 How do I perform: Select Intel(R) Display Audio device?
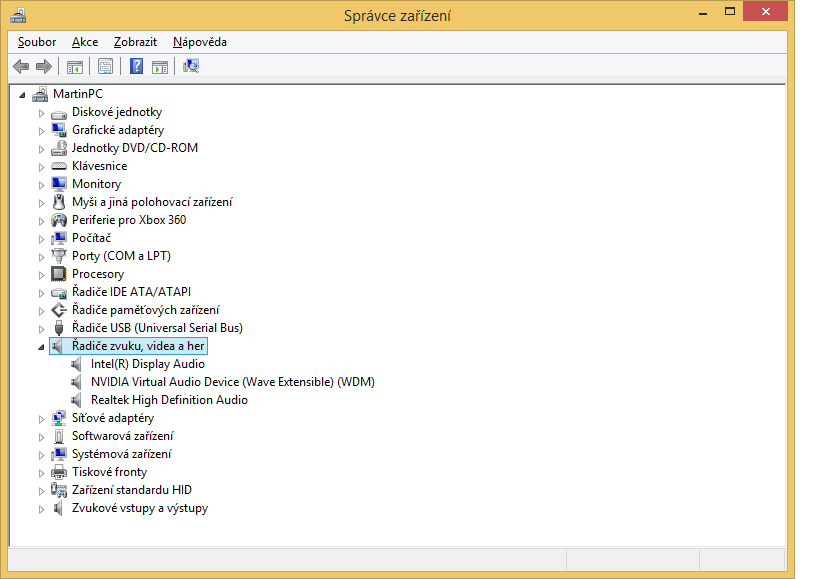(x=147, y=364)
